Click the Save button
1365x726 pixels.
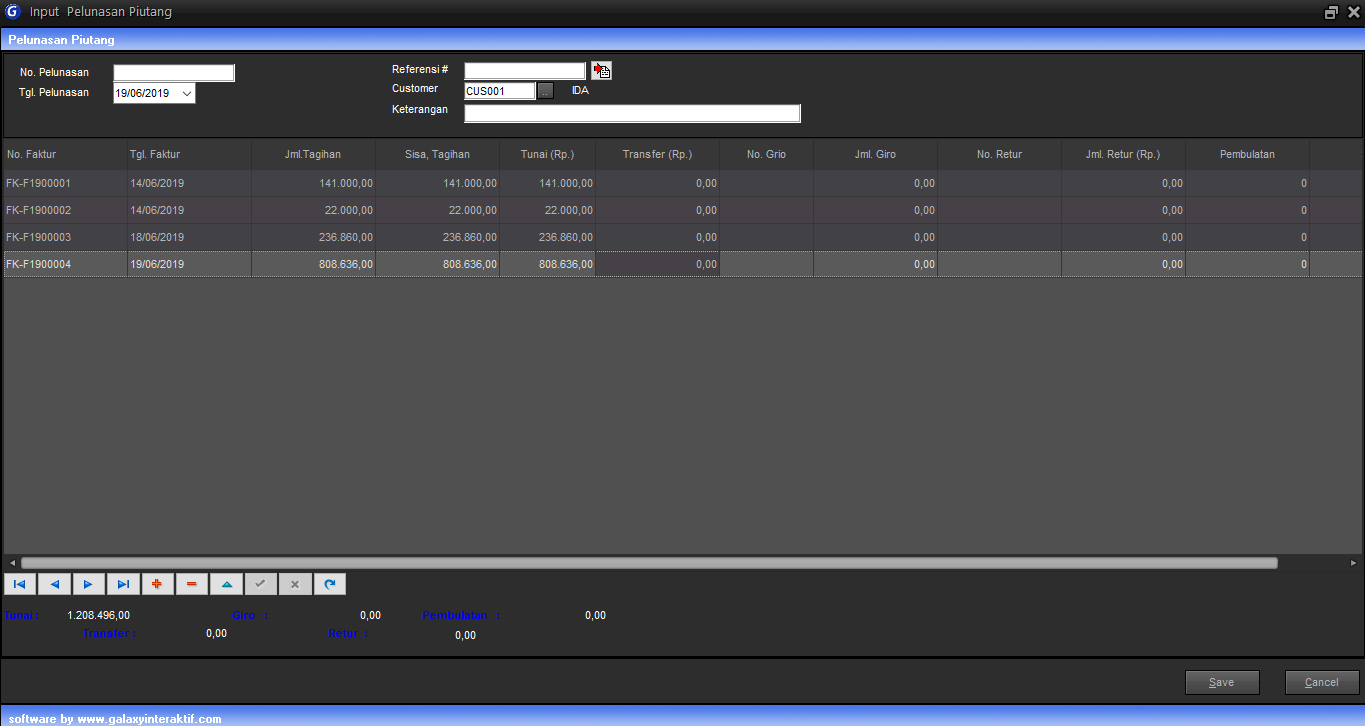point(1222,682)
